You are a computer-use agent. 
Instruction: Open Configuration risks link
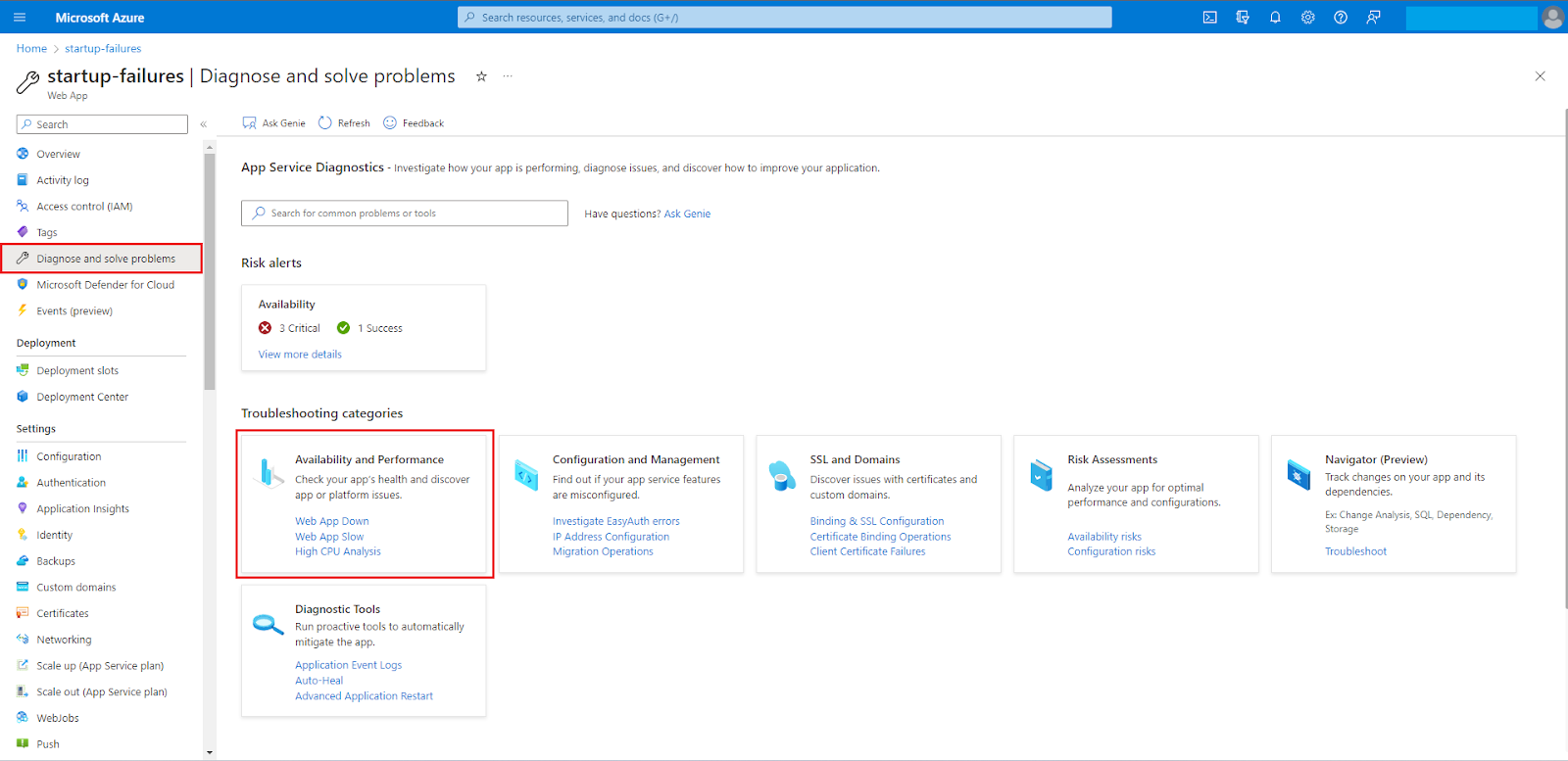point(1111,551)
